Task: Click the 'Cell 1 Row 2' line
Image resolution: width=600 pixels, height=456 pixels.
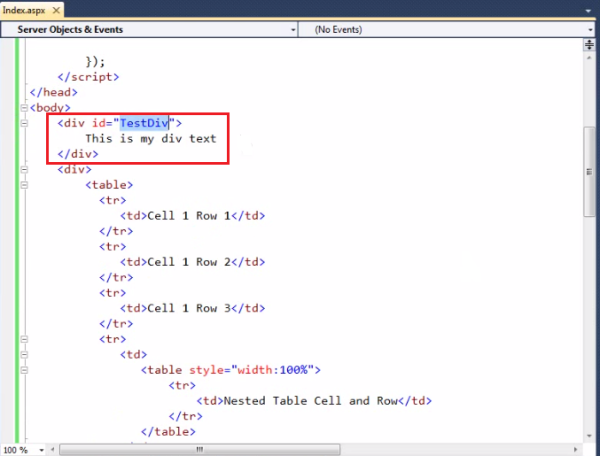Action: (192, 262)
